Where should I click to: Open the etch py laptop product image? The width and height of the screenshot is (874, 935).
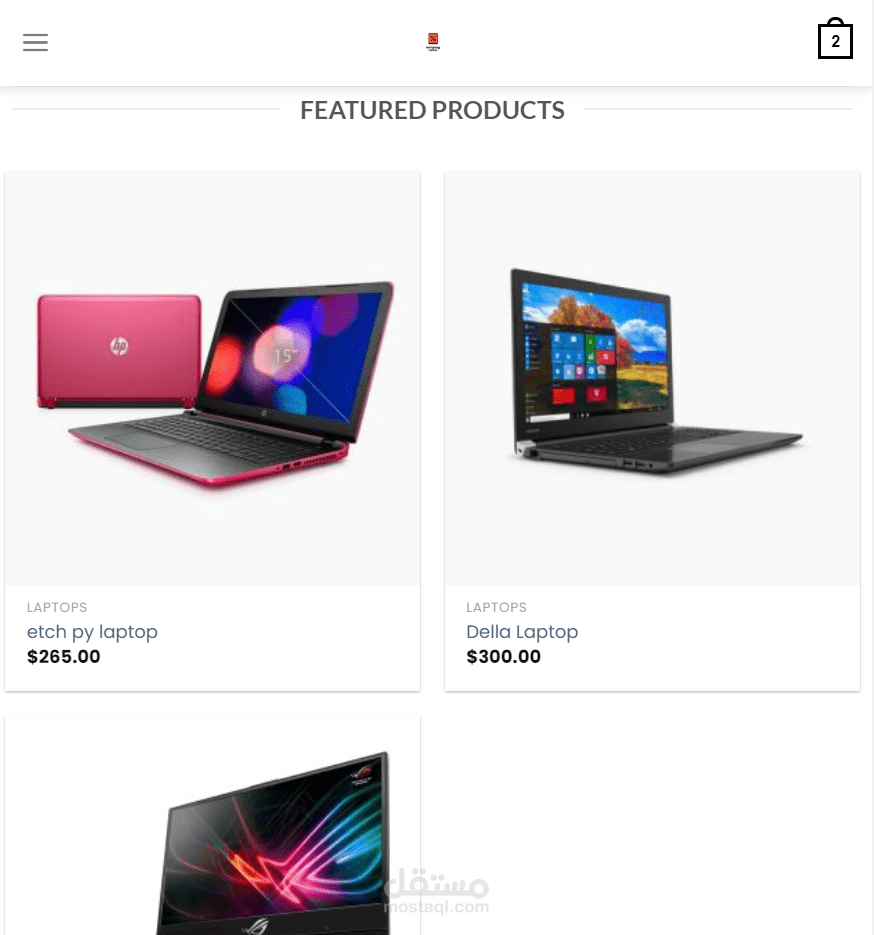coord(213,378)
